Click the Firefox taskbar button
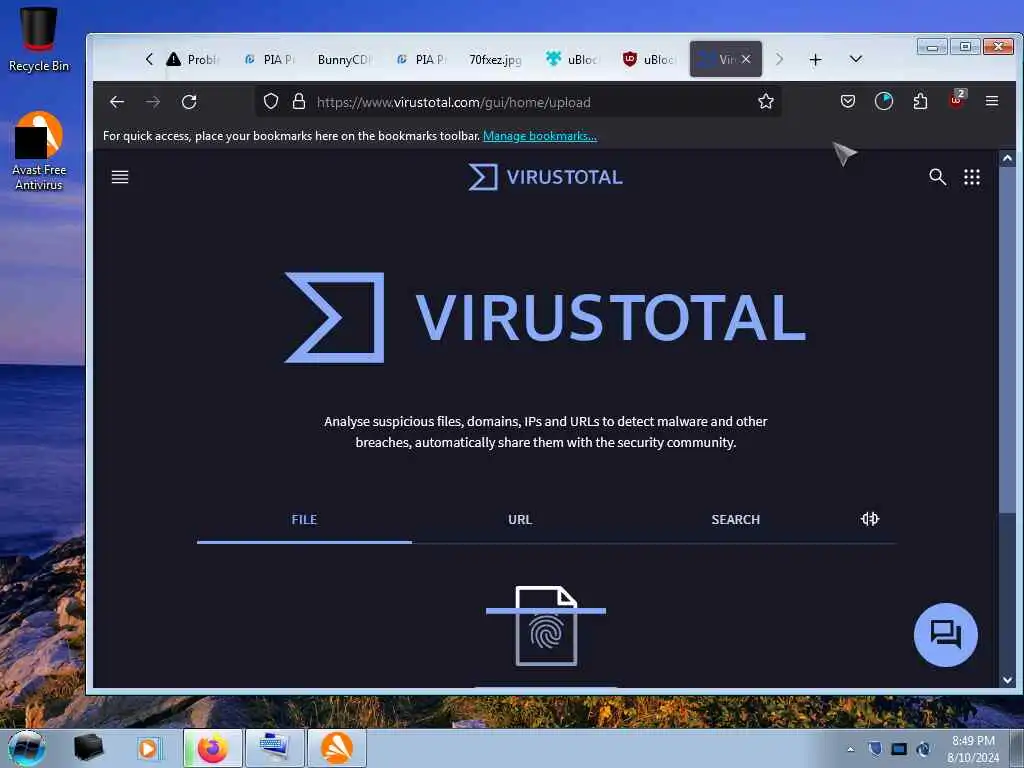This screenshot has width=1024, height=768. click(x=213, y=748)
